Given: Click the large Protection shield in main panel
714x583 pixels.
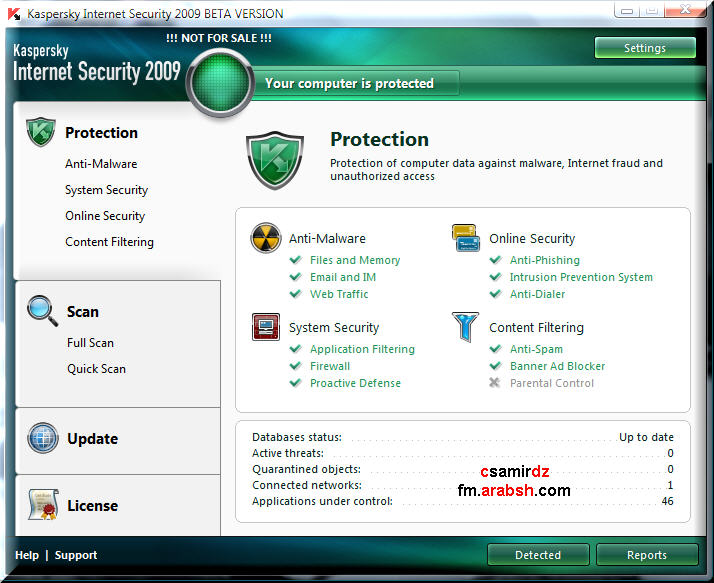Looking at the screenshot, I should [275, 160].
